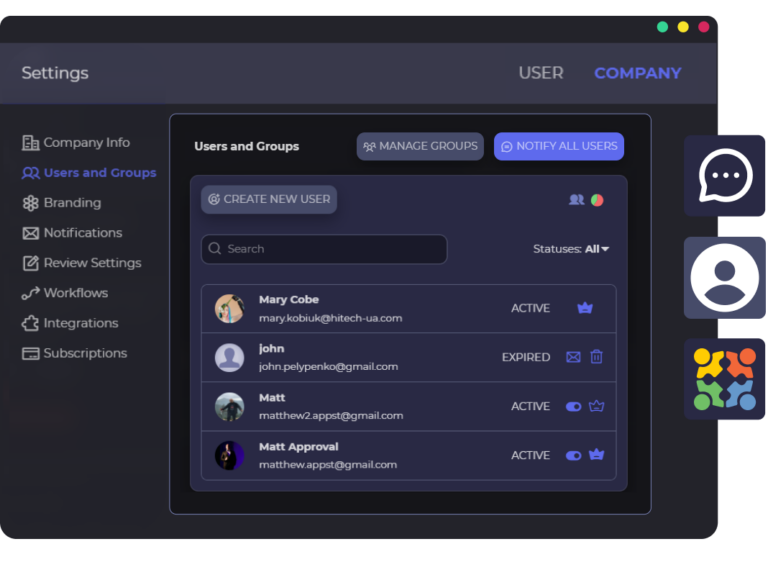Click the user profile tile
The image size is (768, 580).
point(724,278)
